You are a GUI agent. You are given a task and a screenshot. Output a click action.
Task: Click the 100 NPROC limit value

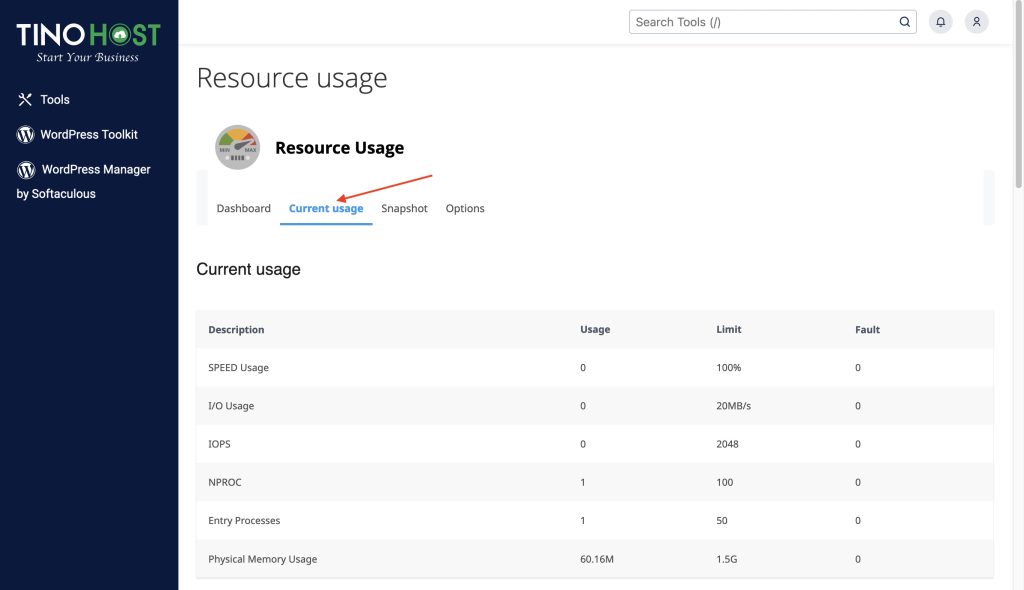725,482
